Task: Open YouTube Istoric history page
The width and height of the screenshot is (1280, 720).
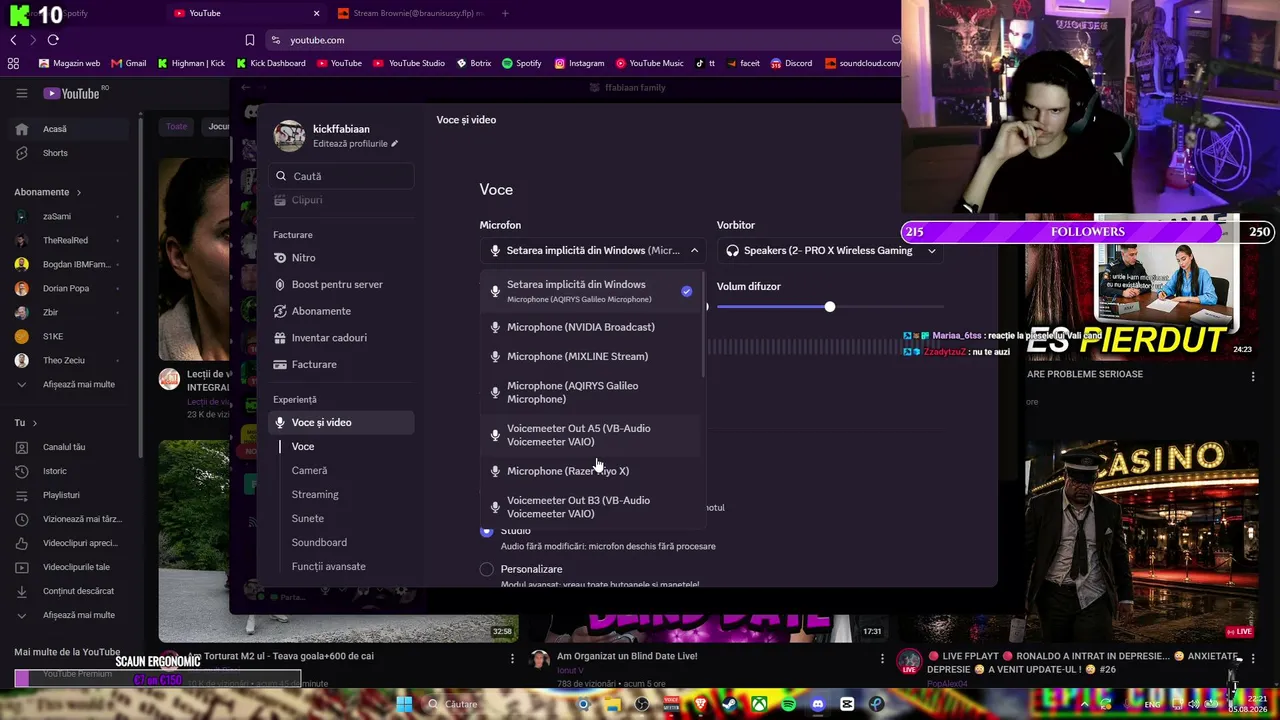Action: (70, 471)
